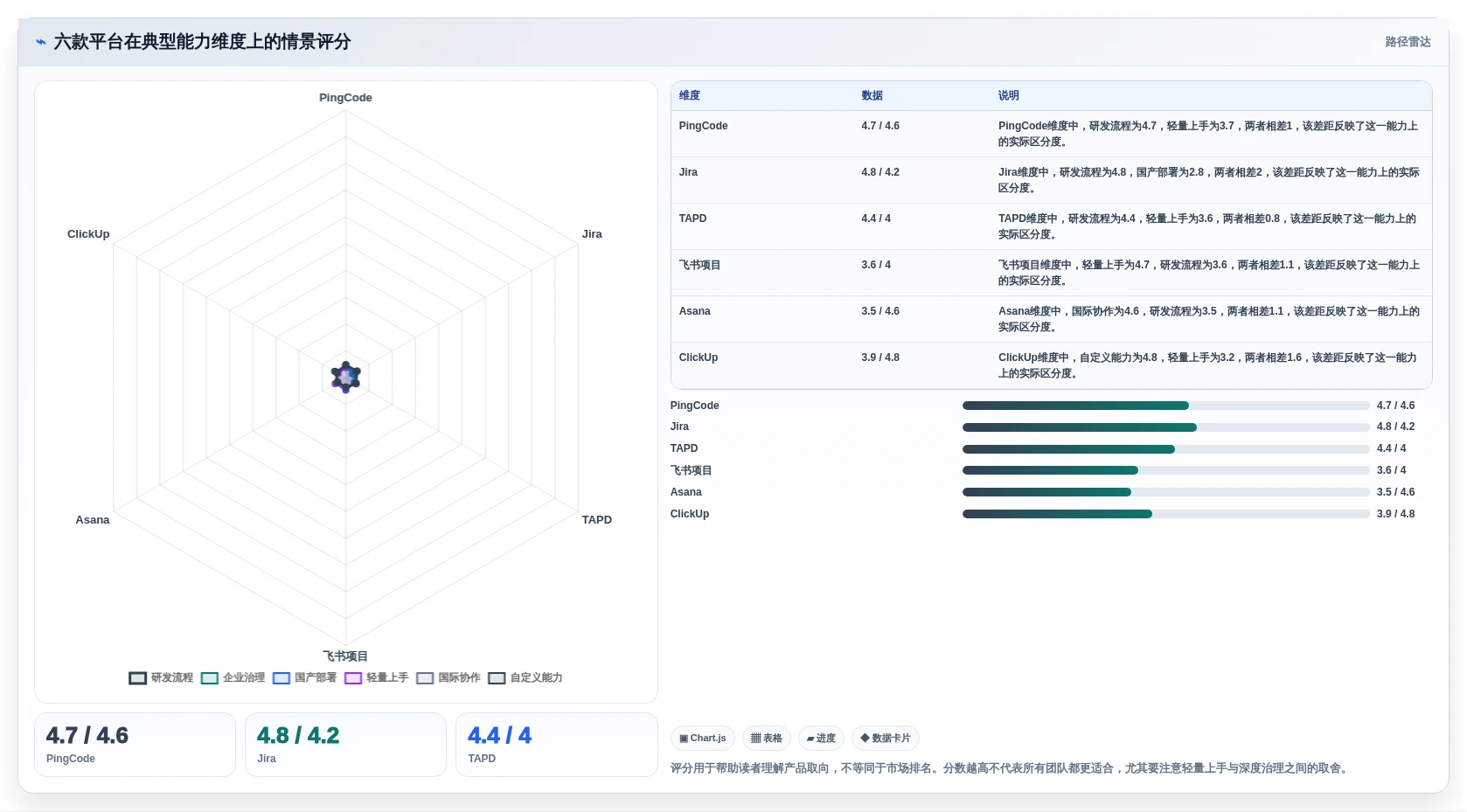1467x812 pixels.
Task: Click the 数据 column header
Action: (872, 95)
